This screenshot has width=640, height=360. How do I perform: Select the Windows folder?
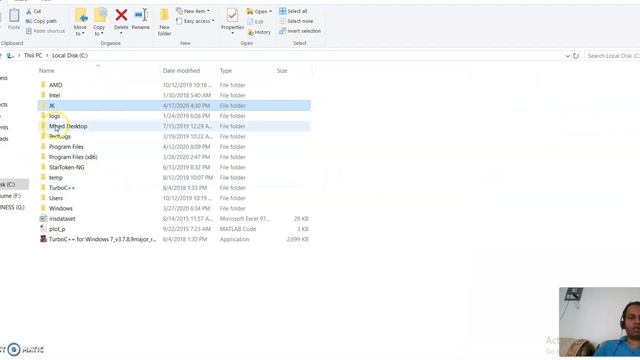(174, 208)
